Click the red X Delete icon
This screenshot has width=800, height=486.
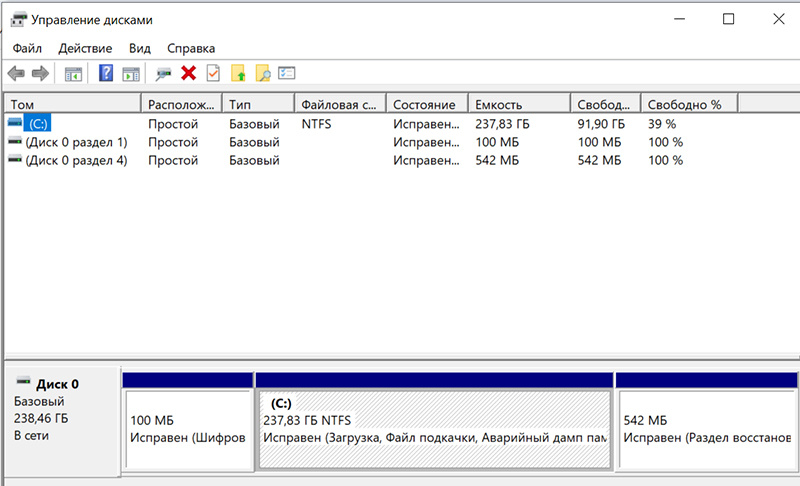tap(188, 73)
